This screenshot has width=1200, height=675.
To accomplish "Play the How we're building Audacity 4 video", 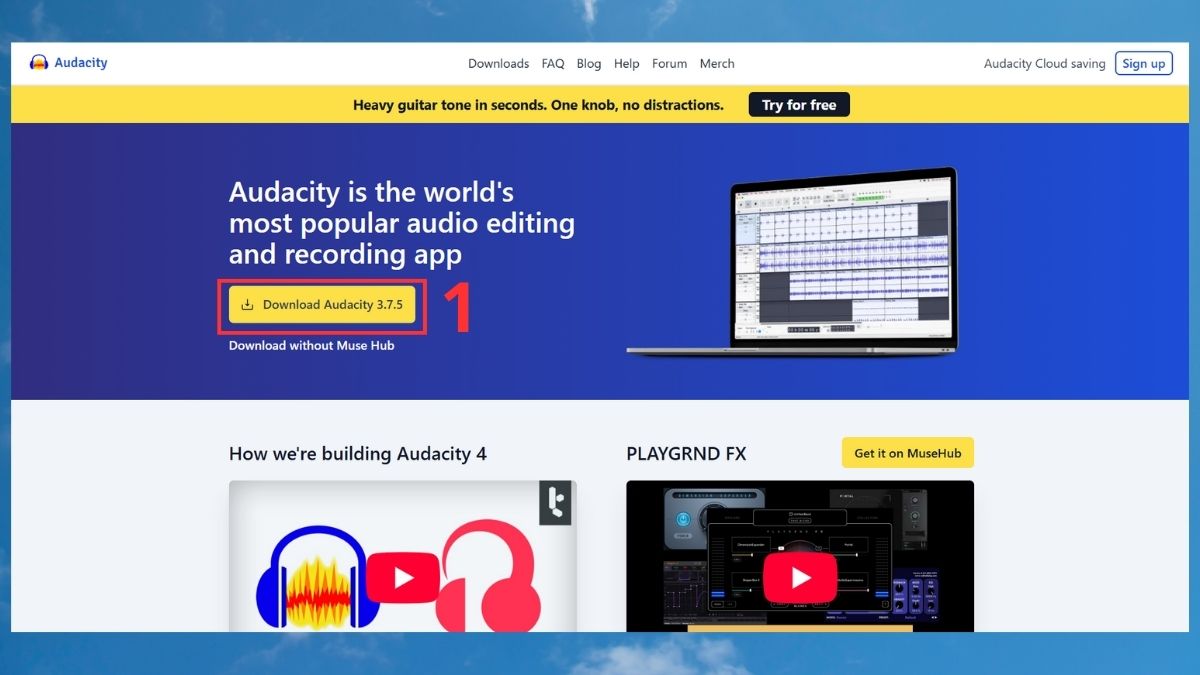I will pos(404,578).
